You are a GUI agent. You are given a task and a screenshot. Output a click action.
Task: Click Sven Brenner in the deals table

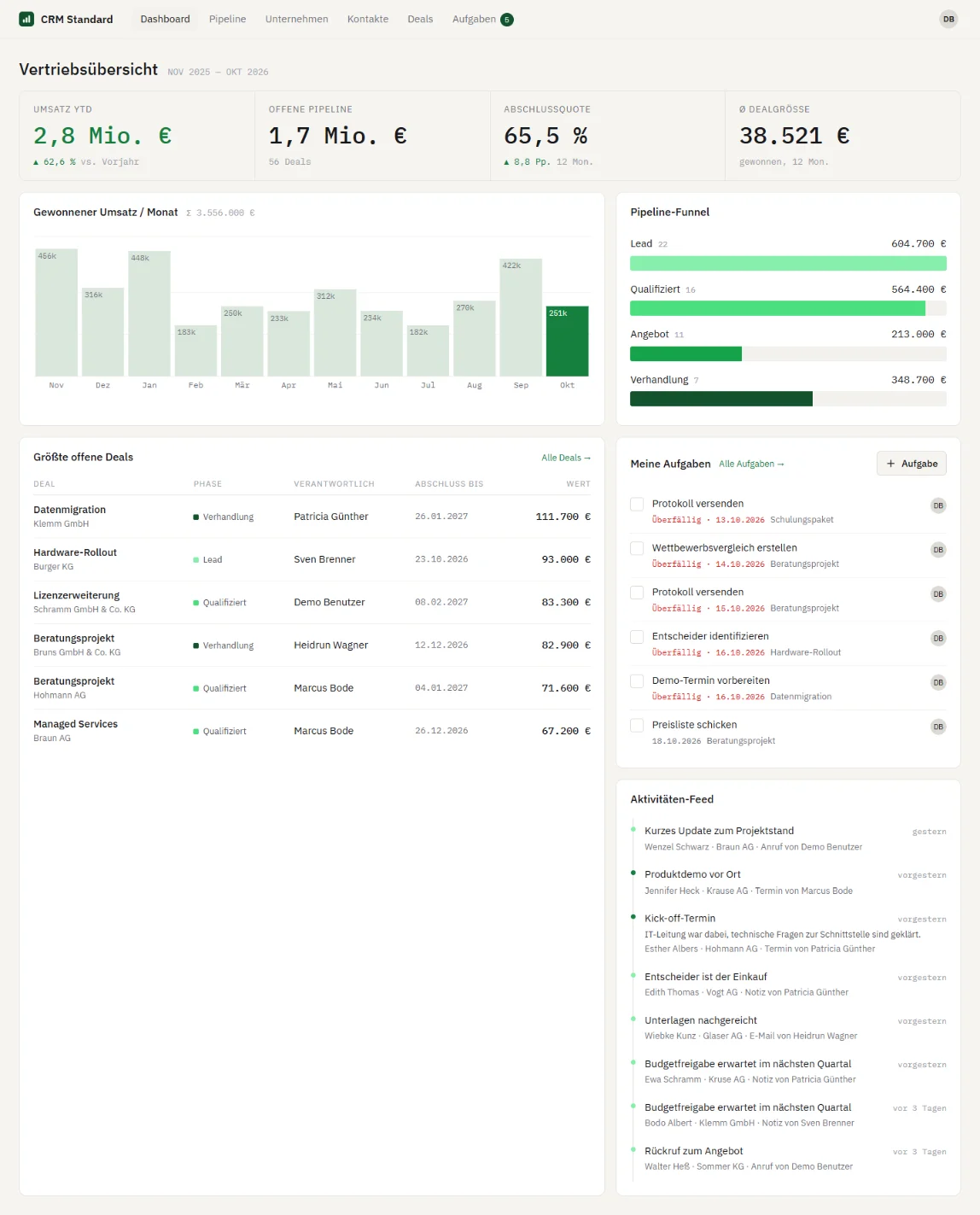(x=324, y=559)
